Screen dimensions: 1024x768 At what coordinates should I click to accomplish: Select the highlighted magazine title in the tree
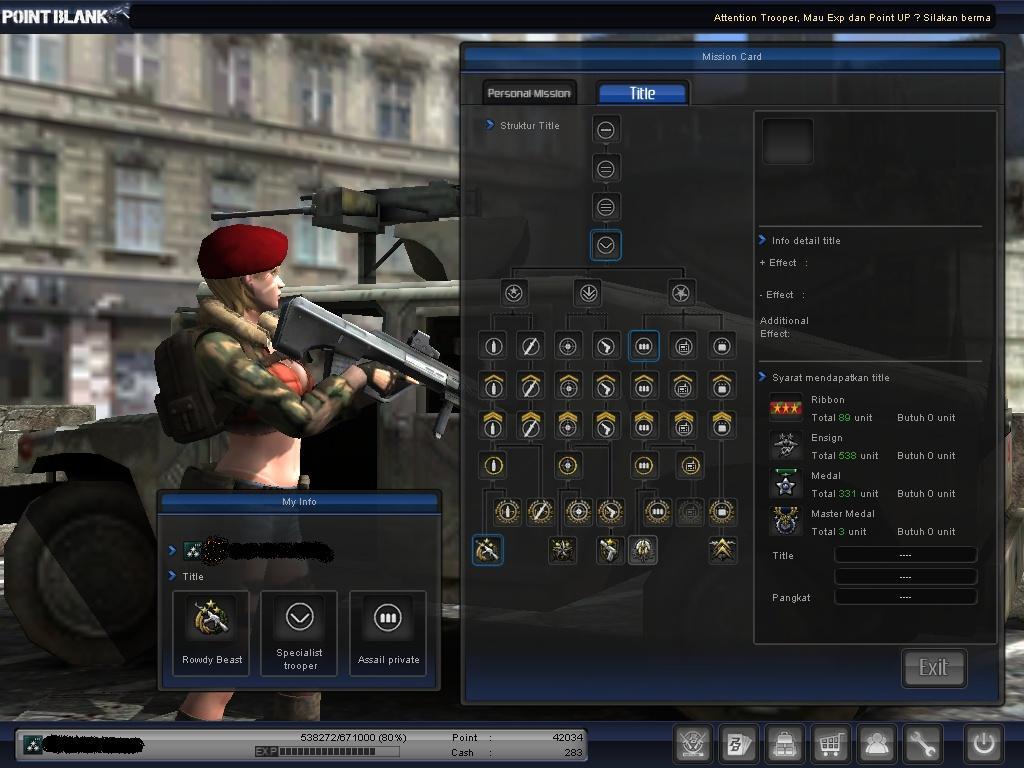(643, 346)
